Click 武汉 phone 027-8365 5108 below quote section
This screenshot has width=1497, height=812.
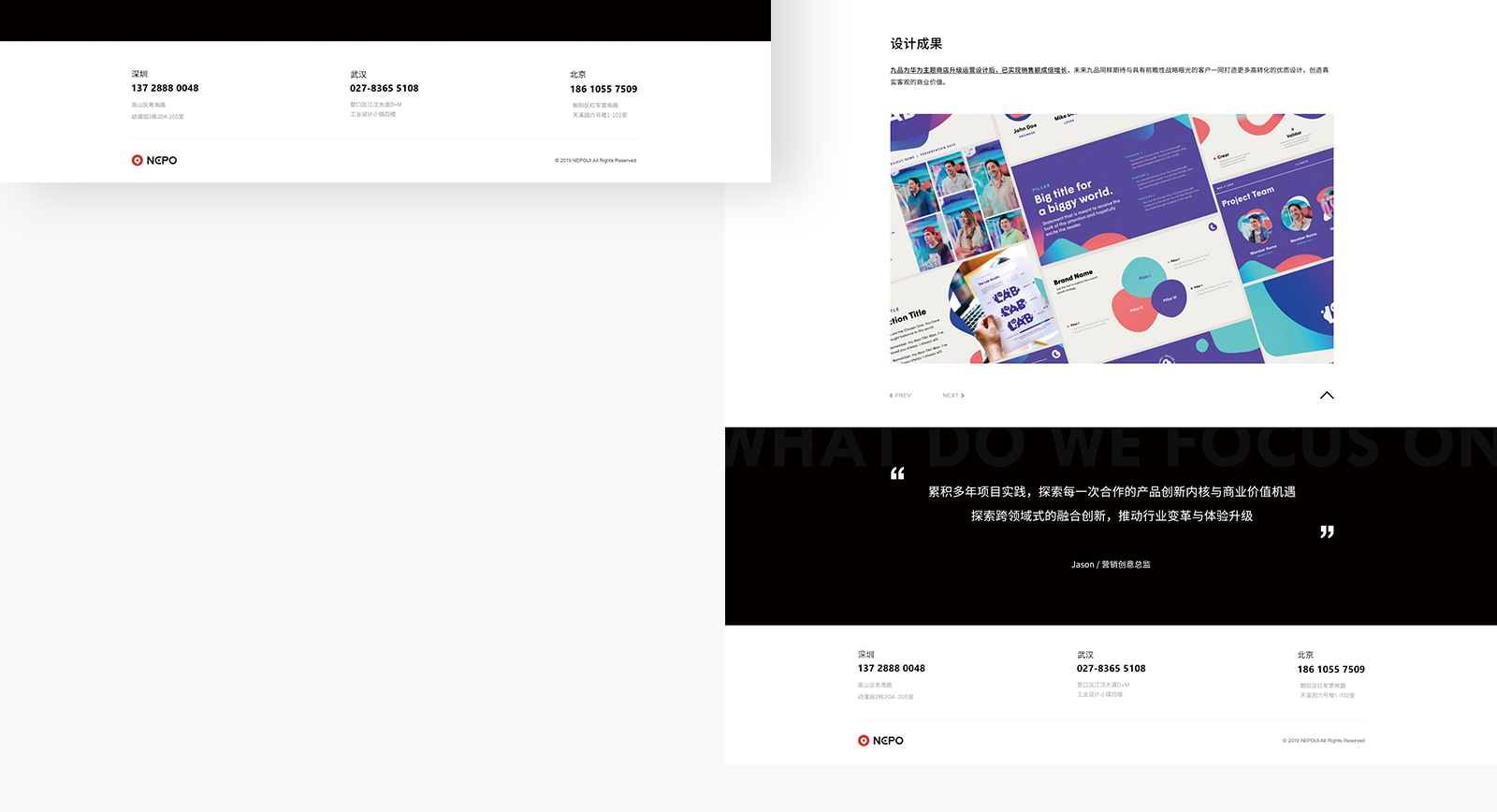pyautogui.click(x=1111, y=668)
